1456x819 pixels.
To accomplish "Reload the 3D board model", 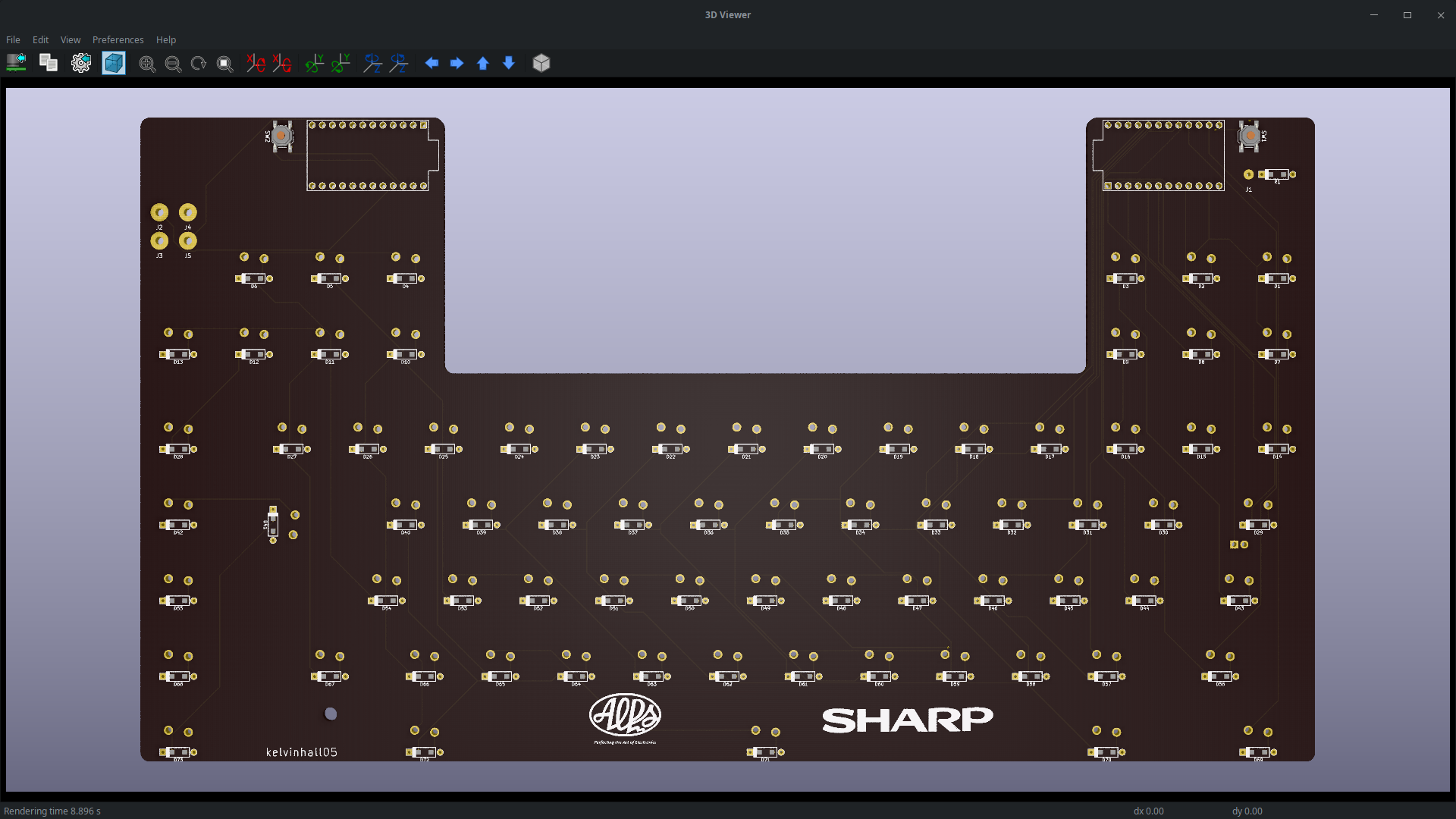I will point(16,63).
